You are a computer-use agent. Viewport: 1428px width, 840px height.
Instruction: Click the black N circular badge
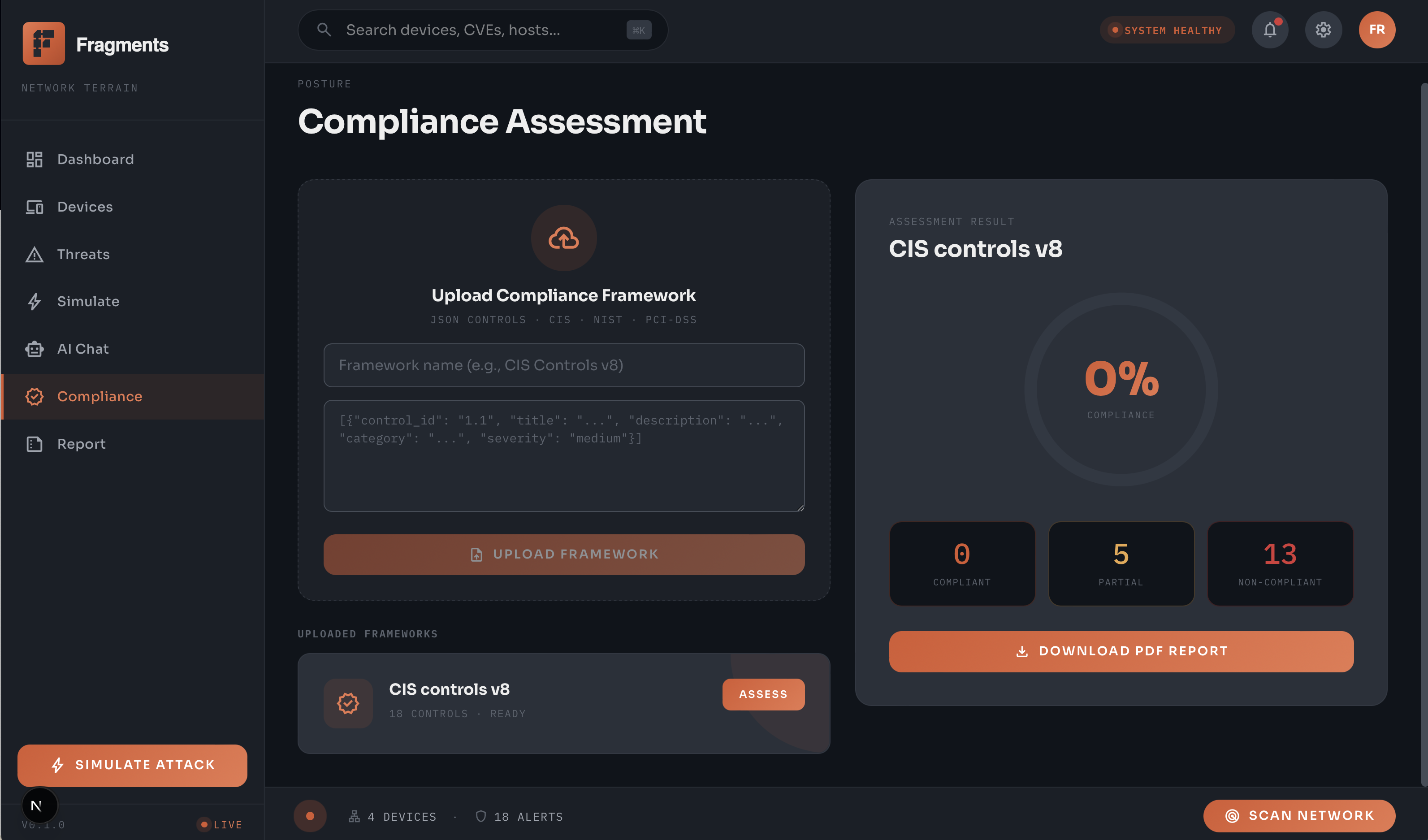pos(39,805)
